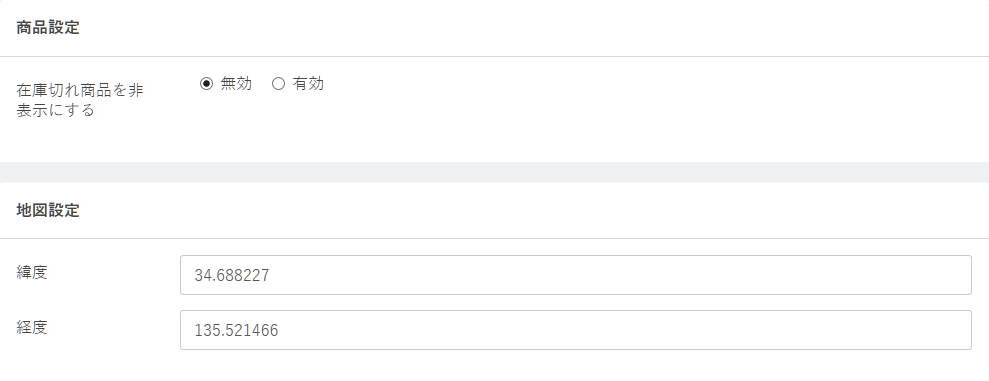Click the 商品設定 section header

point(48,28)
